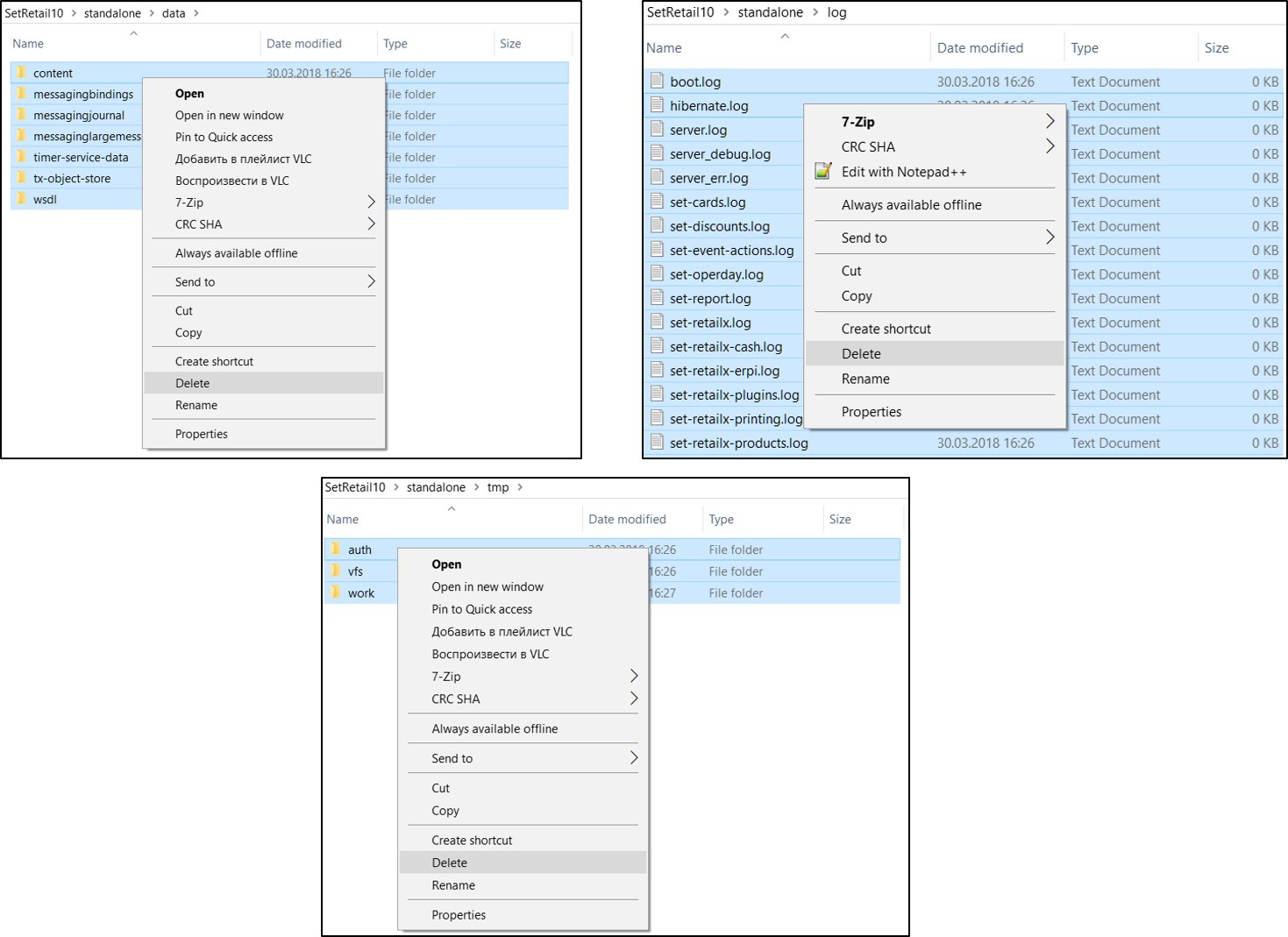Click Open in new window in data window menu

tap(264, 115)
